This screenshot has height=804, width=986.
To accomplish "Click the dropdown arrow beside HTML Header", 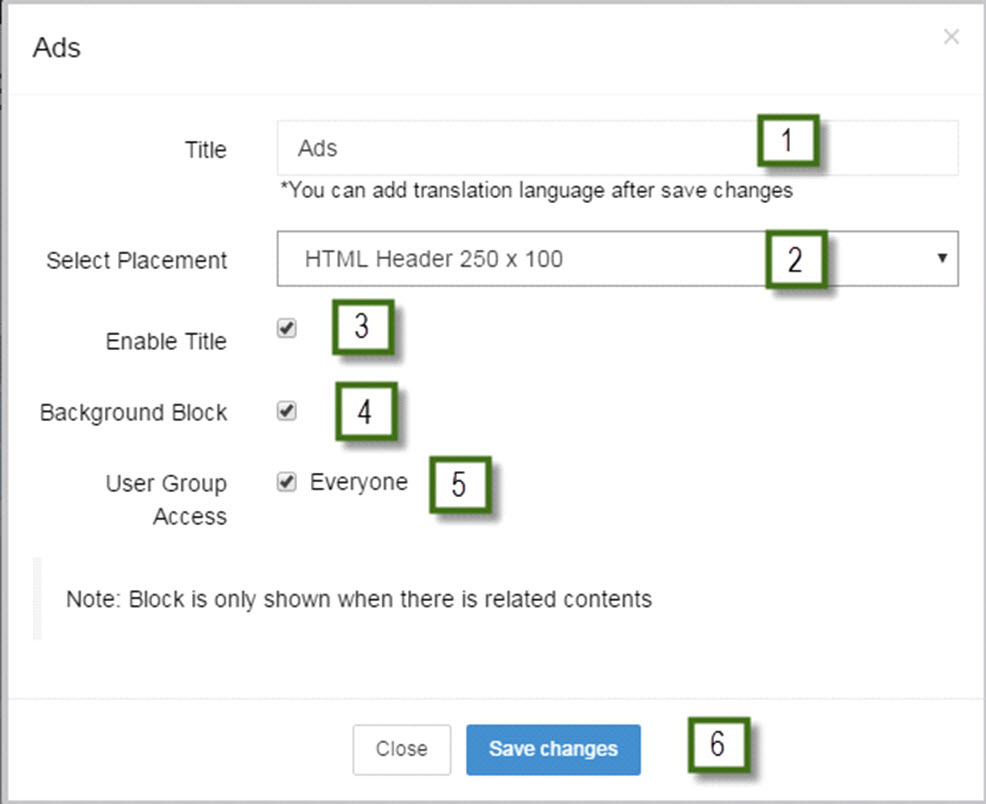I will [x=941, y=258].
